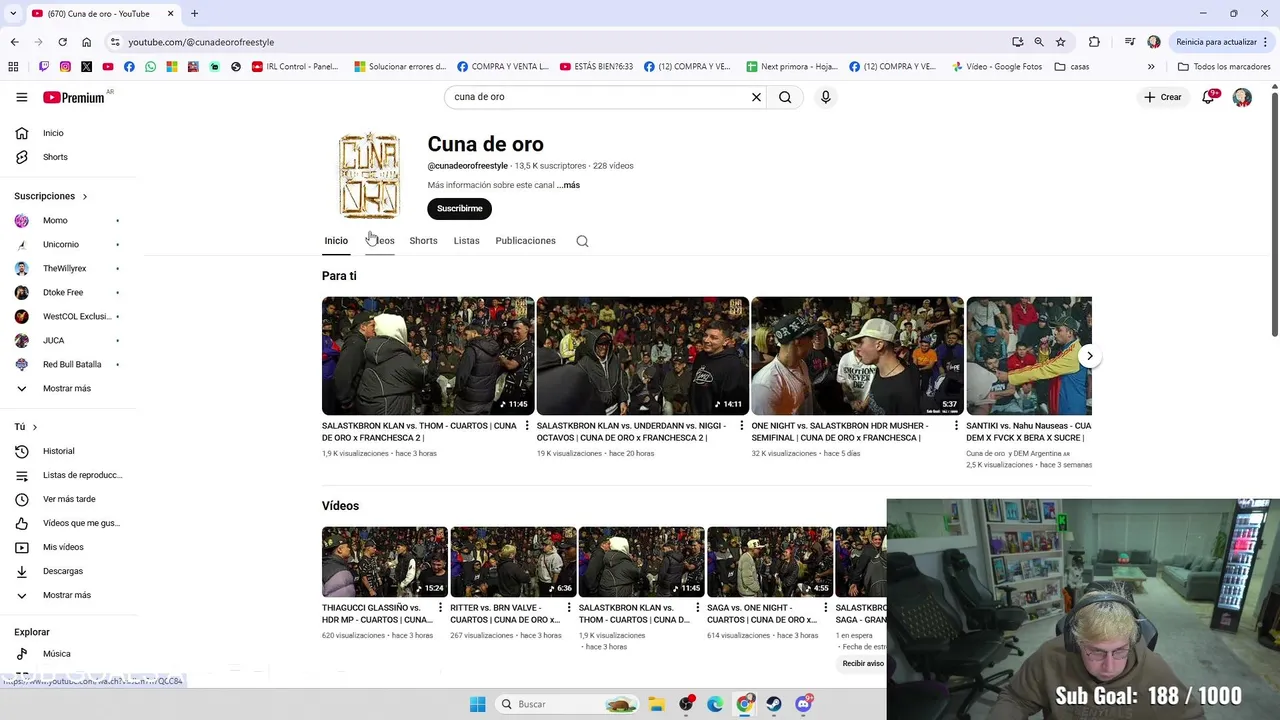Open the notifications bell
The width and height of the screenshot is (1280, 720).
click(1208, 97)
